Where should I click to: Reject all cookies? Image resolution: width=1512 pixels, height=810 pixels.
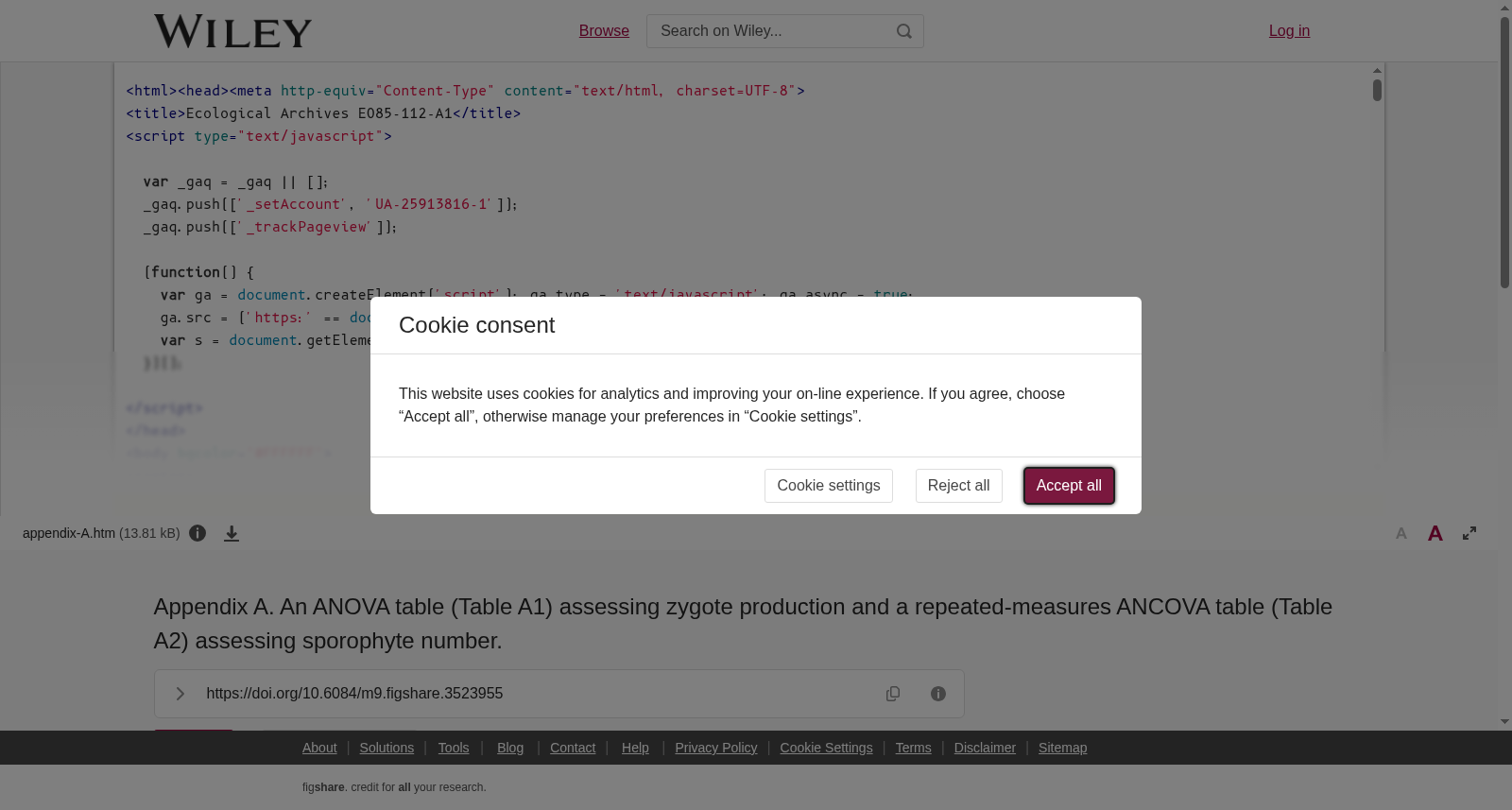959,486
